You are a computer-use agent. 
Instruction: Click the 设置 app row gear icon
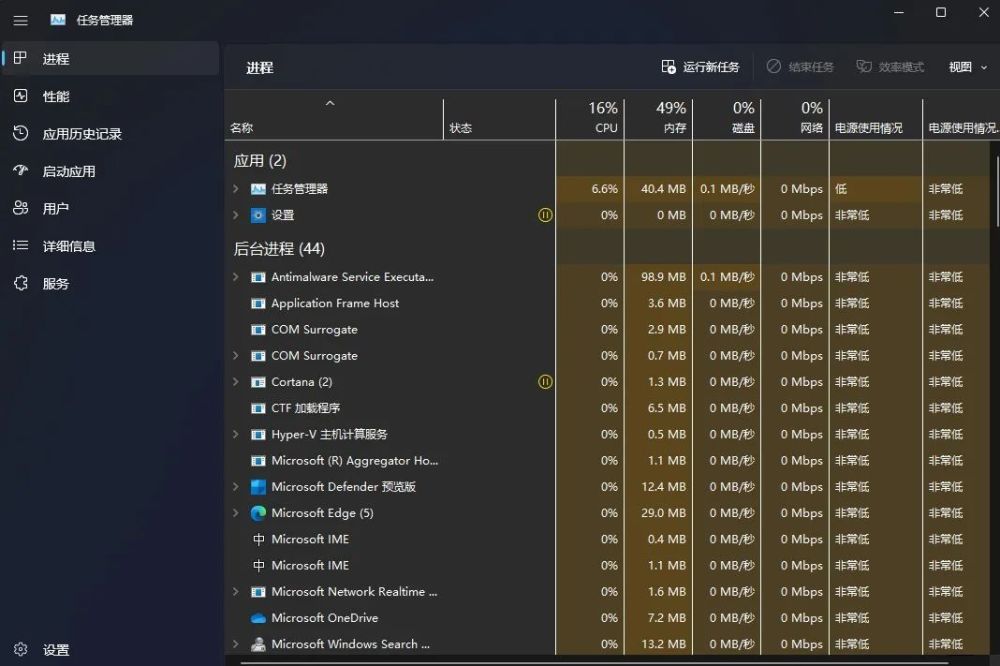[x=258, y=215]
